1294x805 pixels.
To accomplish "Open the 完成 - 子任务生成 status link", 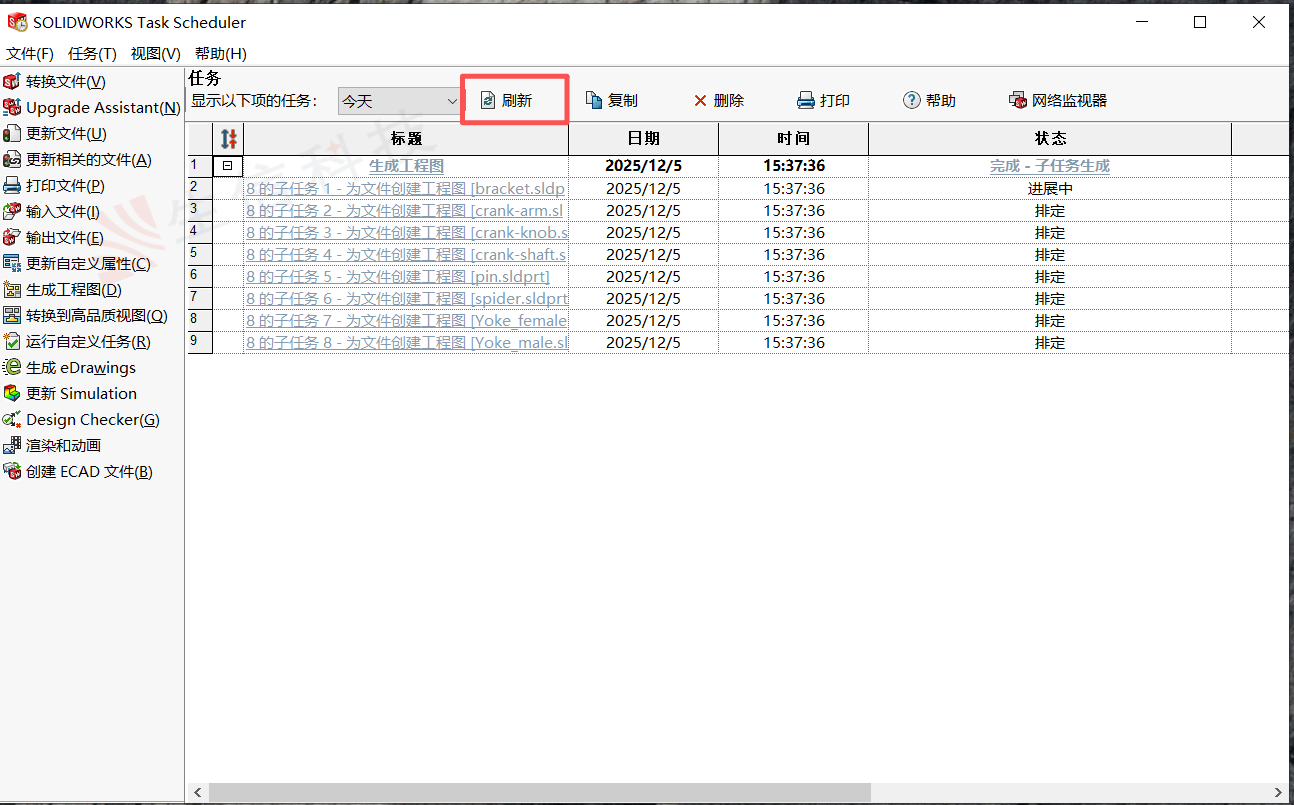I will tap(1050, 166).
